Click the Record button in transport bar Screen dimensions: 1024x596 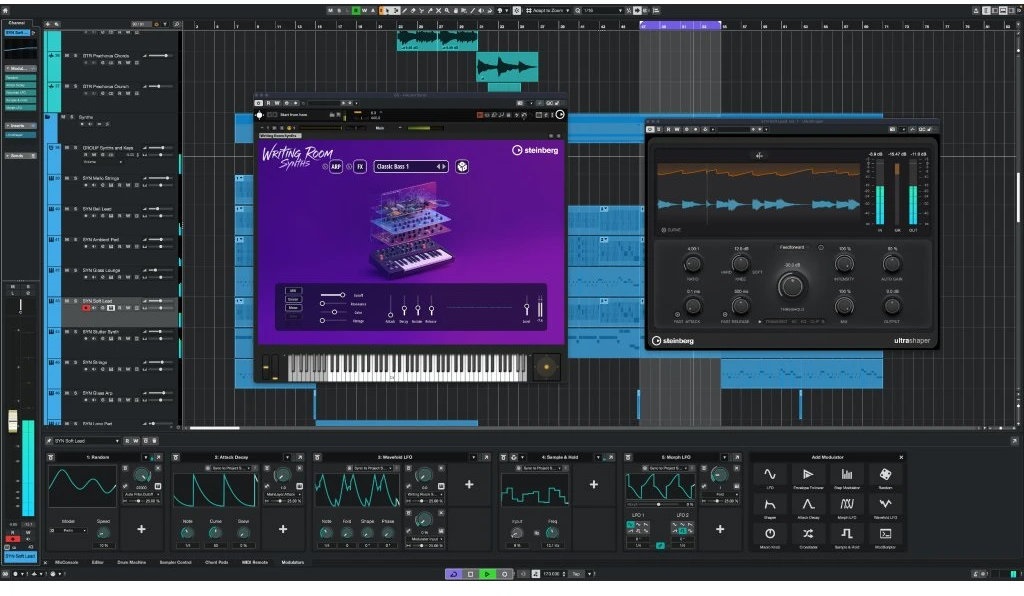pyautogui.click(x=504, y=574)
